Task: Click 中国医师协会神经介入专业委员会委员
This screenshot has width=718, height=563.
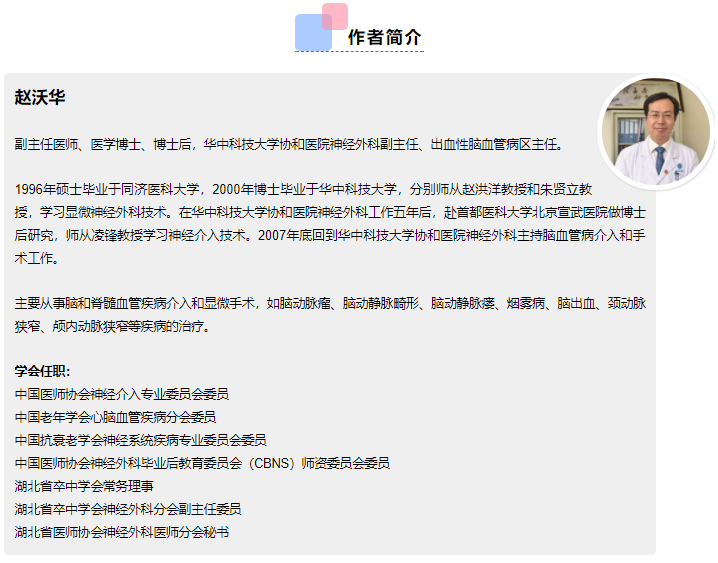Action: click(x=122, y=394)
